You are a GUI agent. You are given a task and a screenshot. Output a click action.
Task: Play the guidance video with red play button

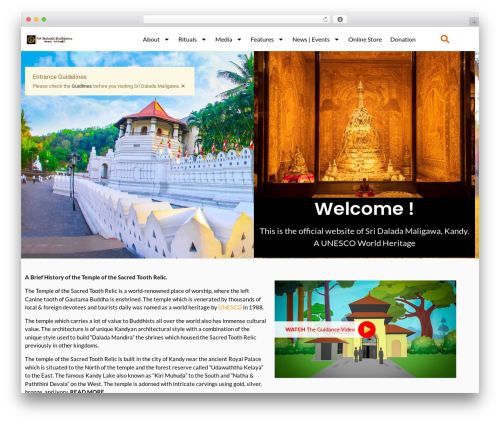click(x=367, y=329)
